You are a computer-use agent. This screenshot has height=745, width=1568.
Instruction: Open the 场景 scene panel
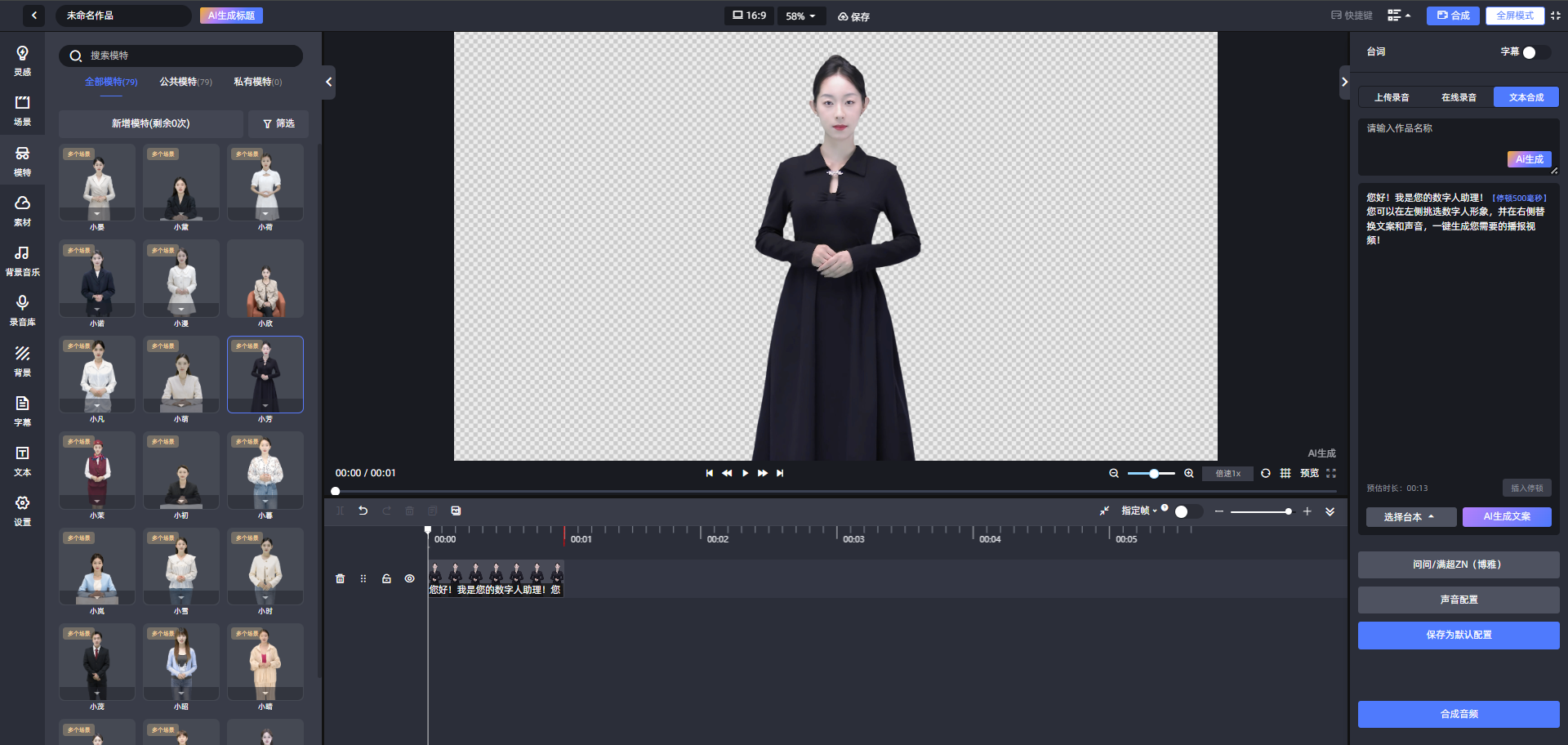[x=22, y=111]
